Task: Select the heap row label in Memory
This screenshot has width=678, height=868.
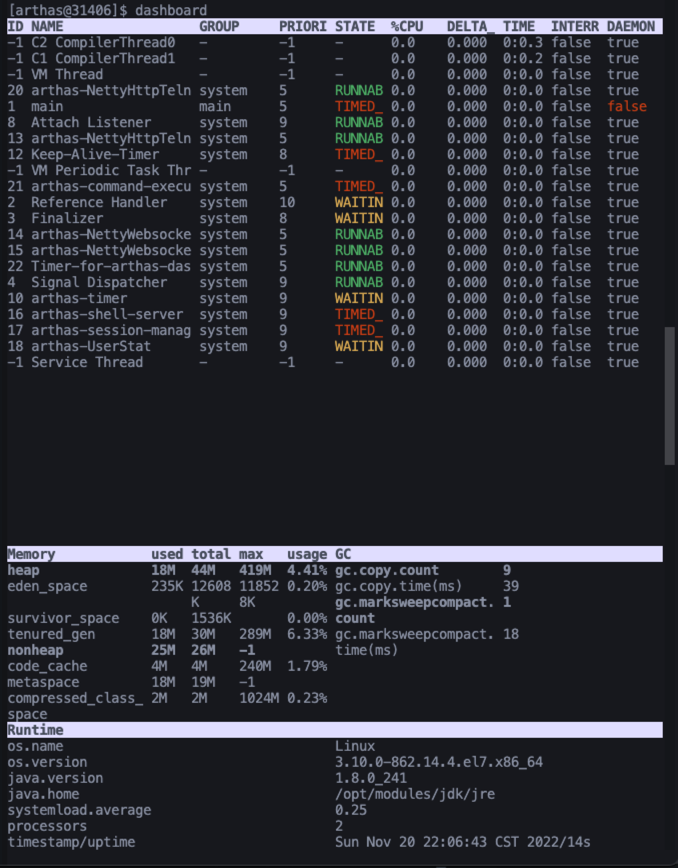Action: click(24, 570)
